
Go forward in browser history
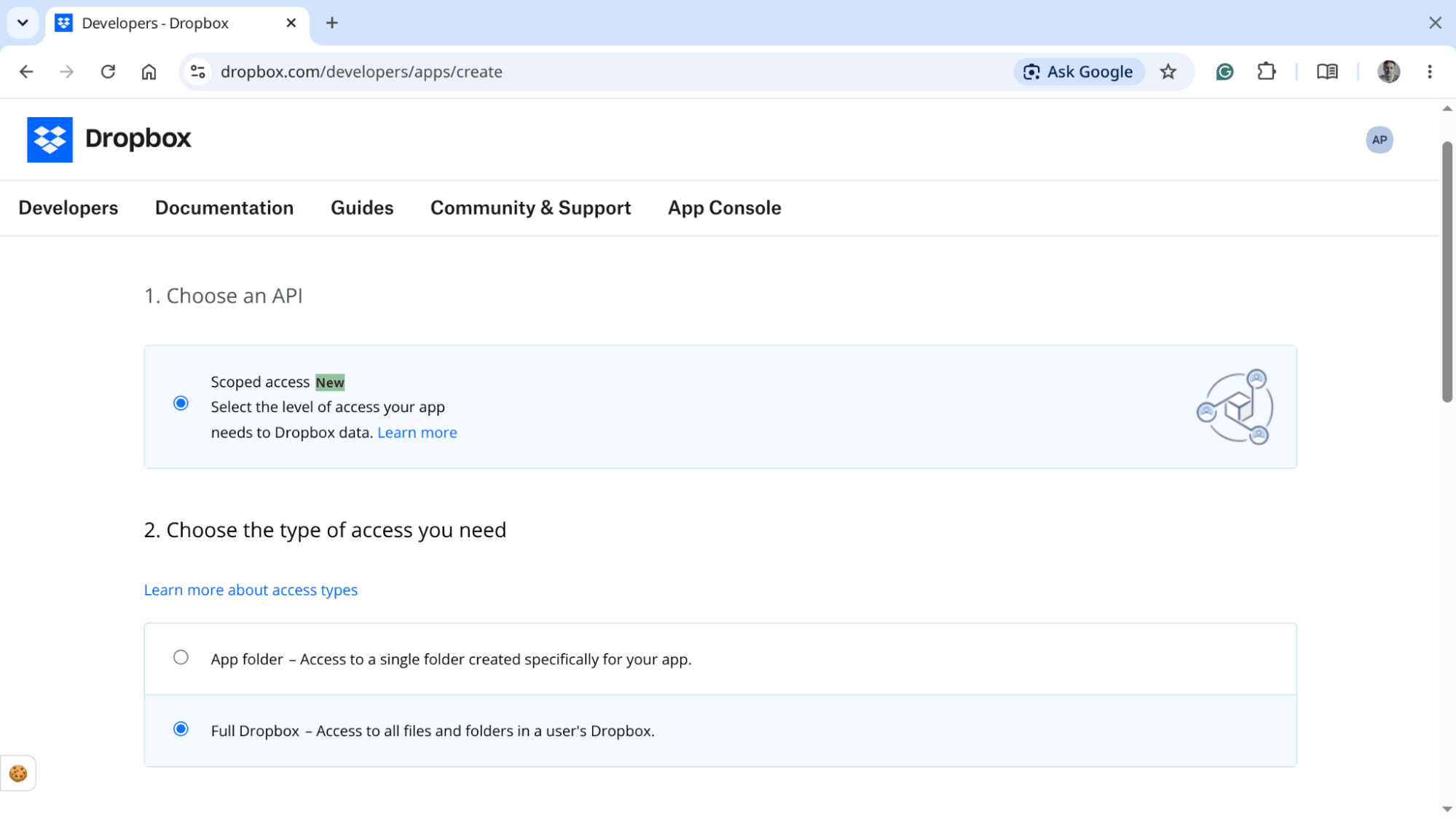pos(67,71)
